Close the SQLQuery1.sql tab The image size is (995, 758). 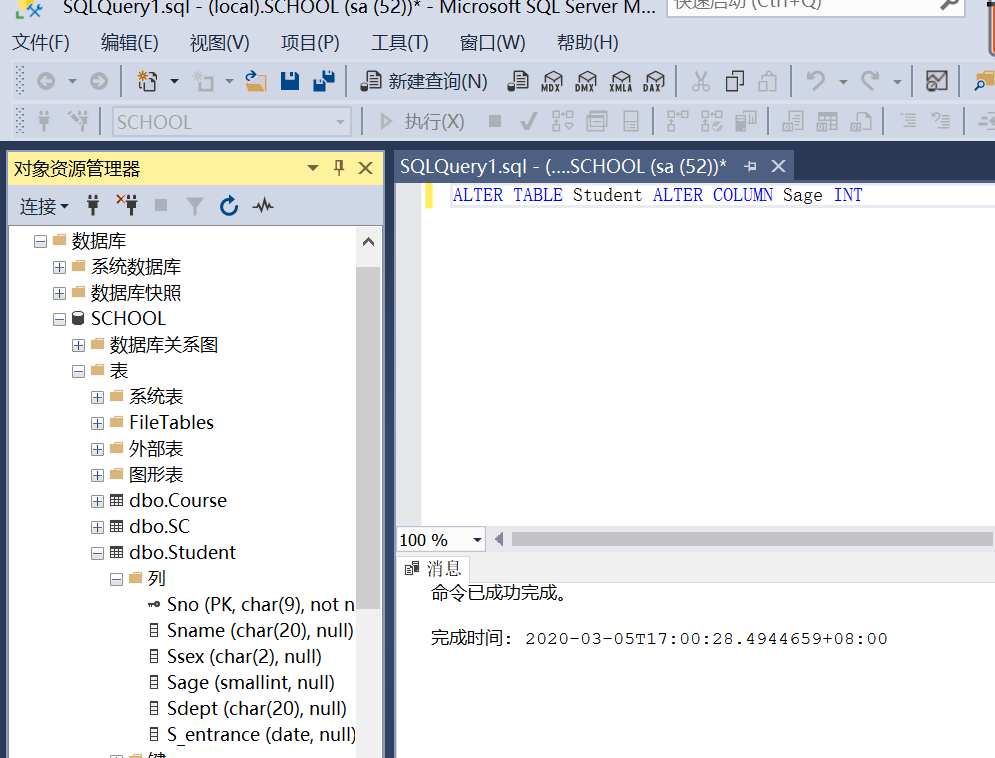click(778, 166)
